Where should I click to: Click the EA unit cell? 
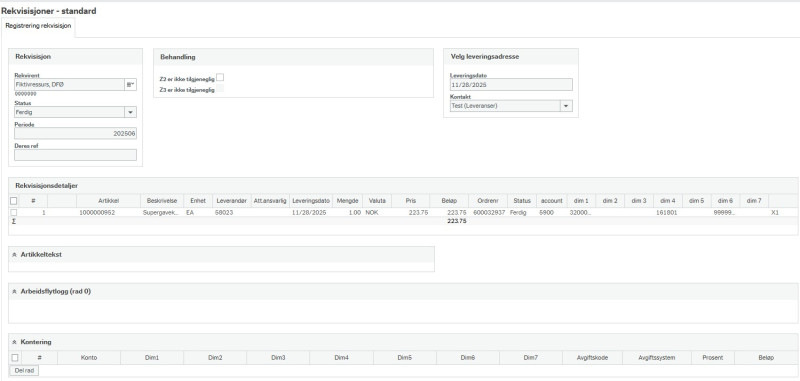coord(198,212)
